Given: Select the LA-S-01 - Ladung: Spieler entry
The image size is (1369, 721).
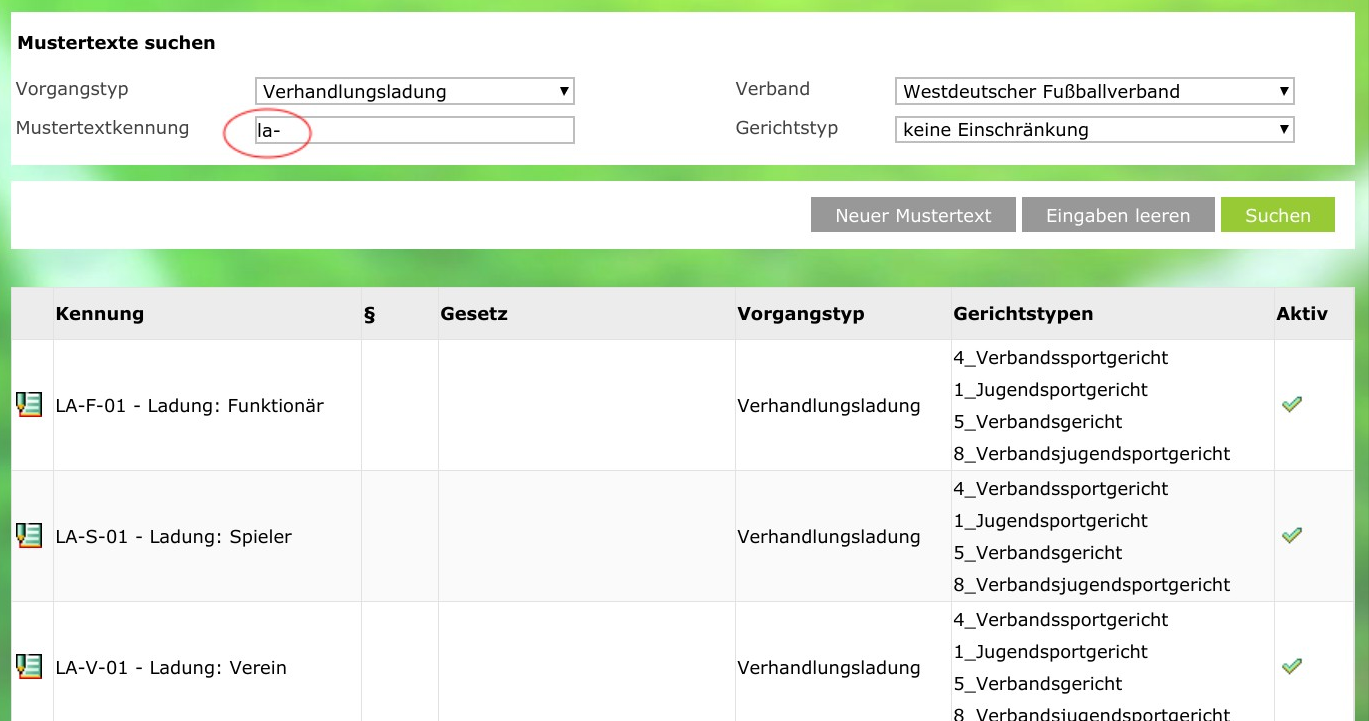Looking at the screenshot, I should 174,537.
